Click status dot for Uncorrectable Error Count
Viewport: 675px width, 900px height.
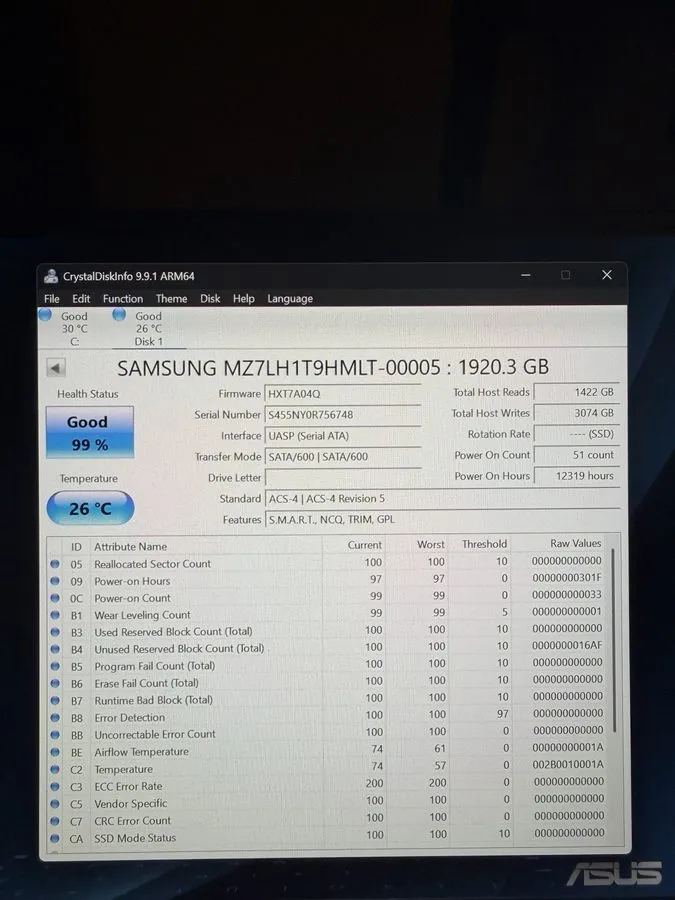55,735
